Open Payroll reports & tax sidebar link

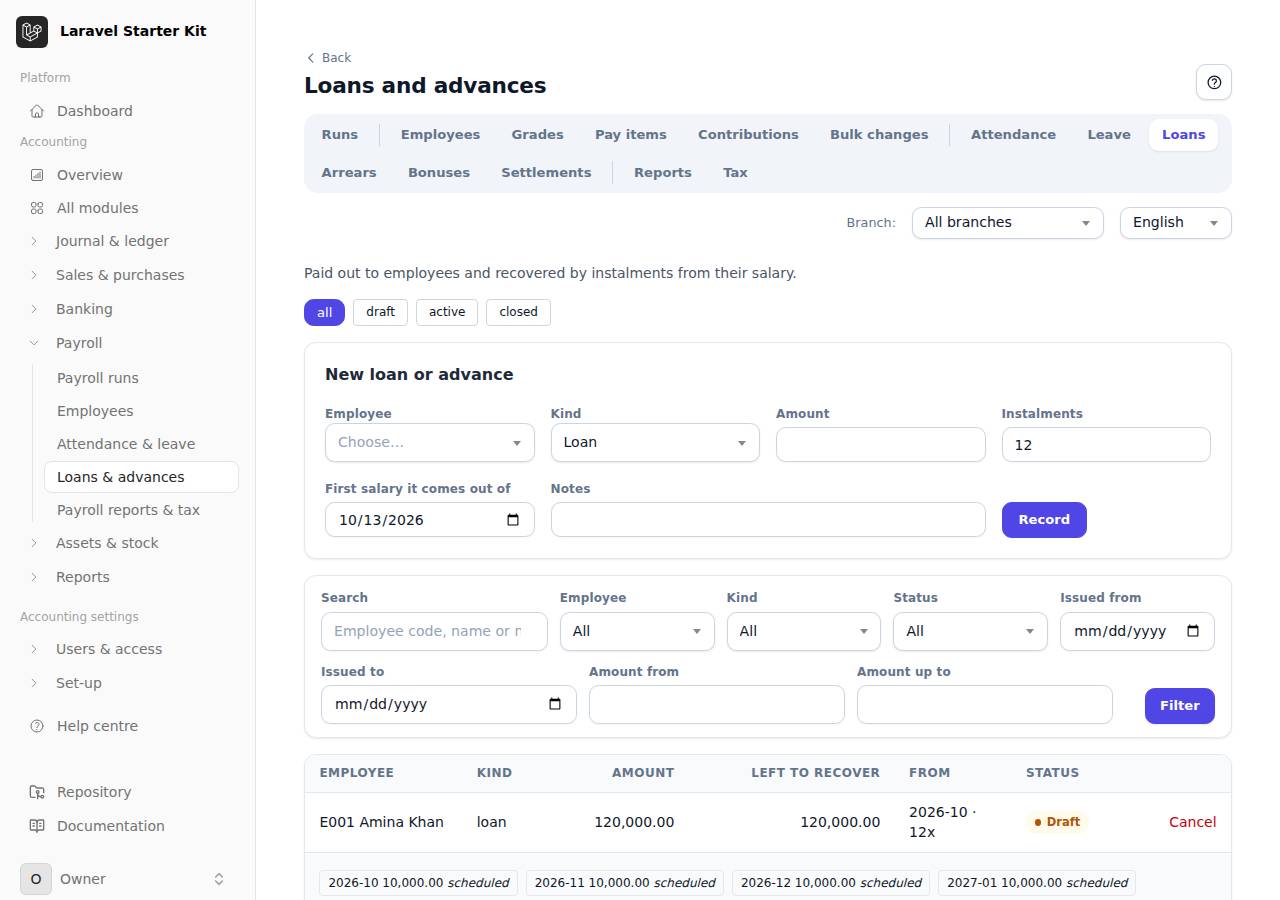[141, 510]
